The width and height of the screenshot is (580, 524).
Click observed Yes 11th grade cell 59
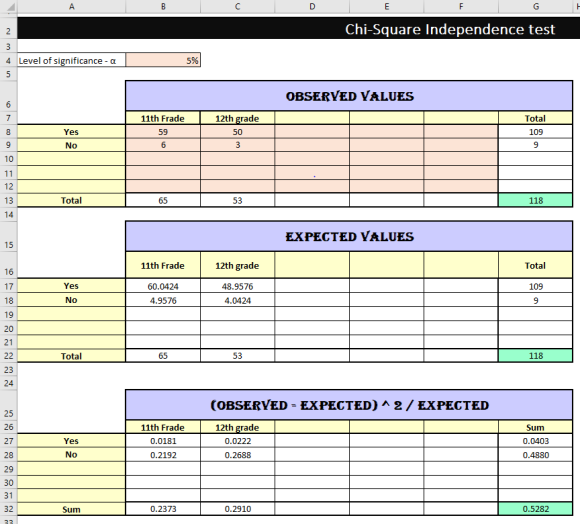point(163,132)
